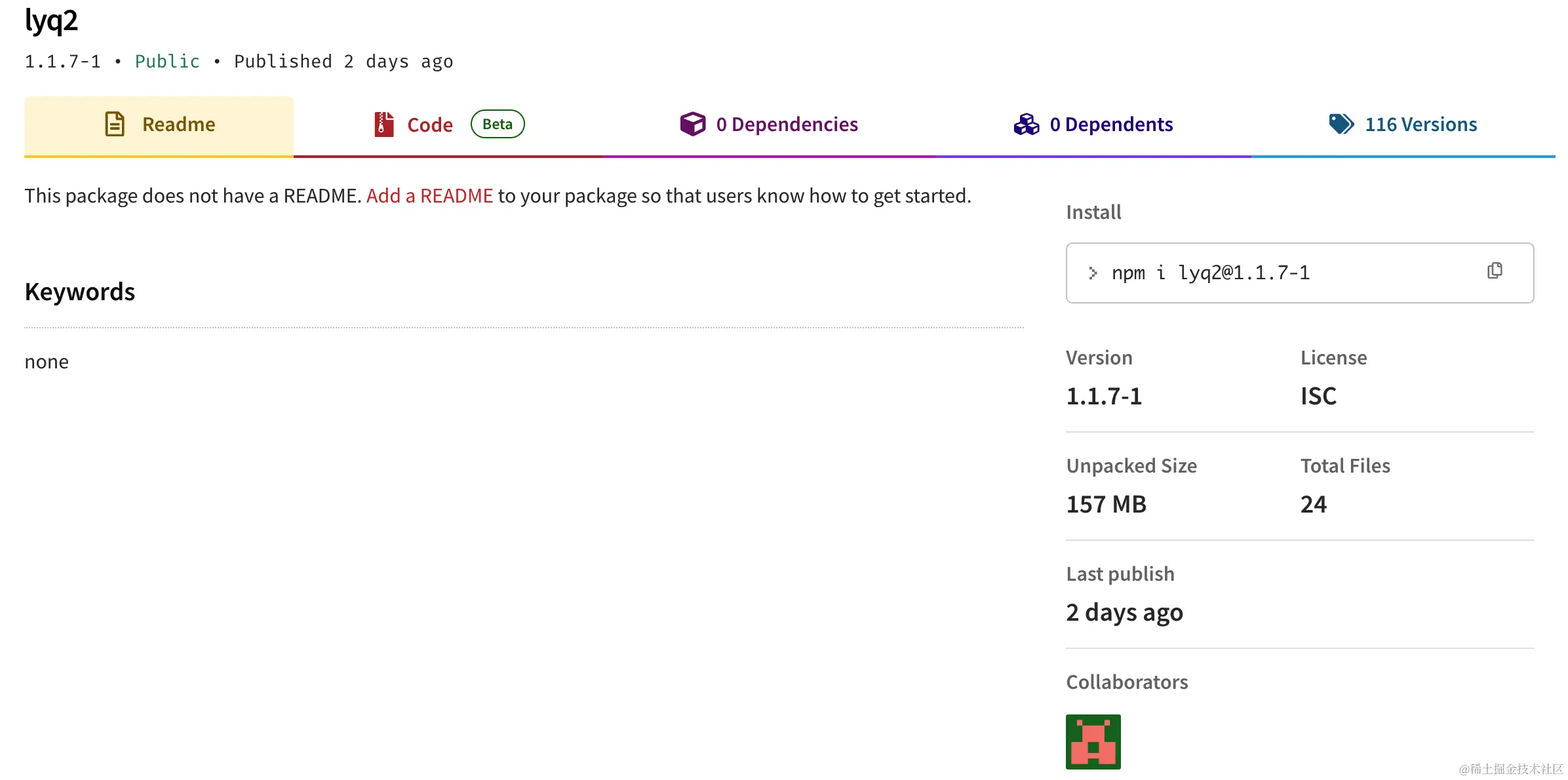Click the Beta badge next to Code
Screen dimensions: 1568x780
(x=498, y=124)
